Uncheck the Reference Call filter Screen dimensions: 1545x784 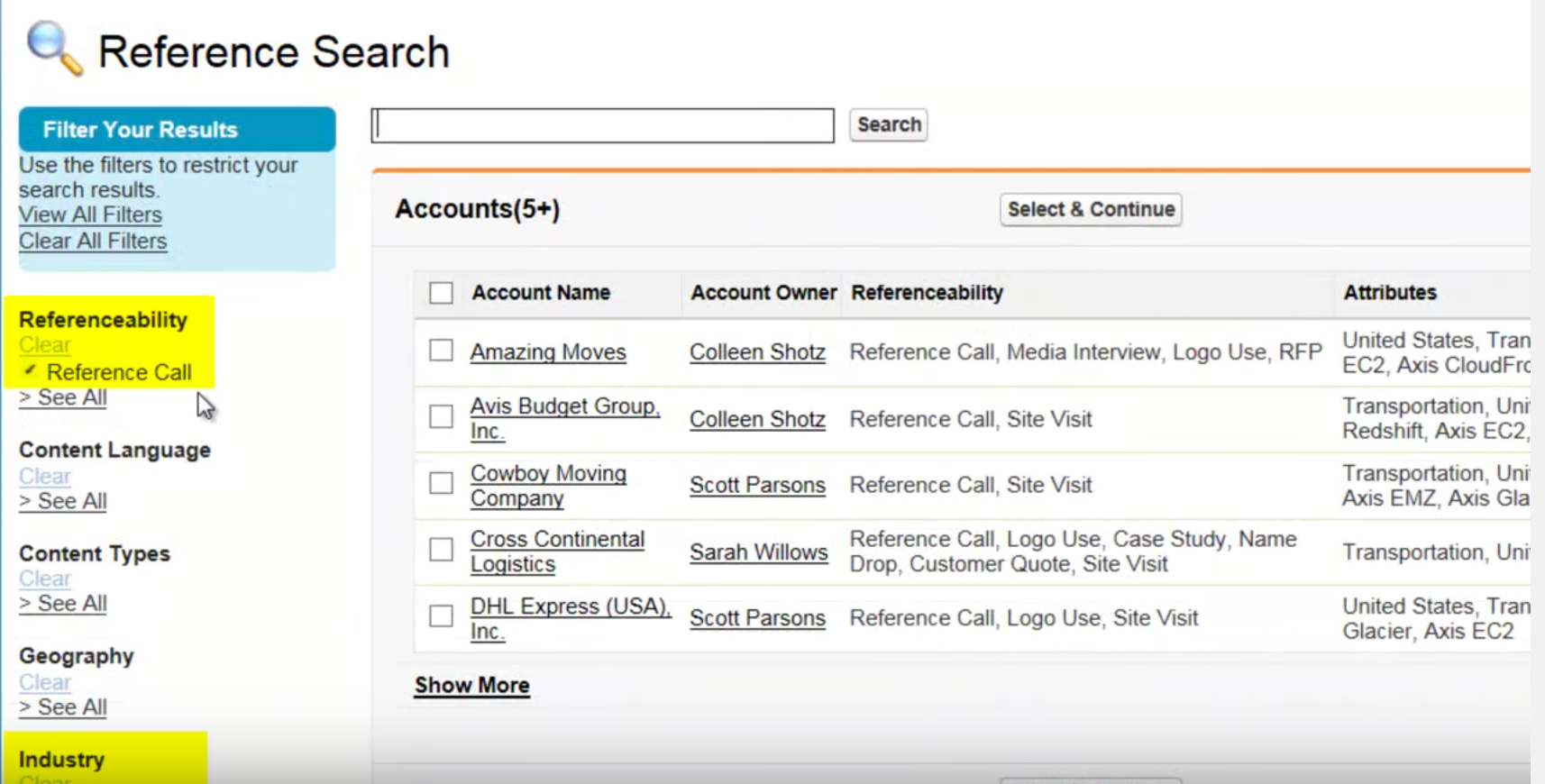coord(31,371)
